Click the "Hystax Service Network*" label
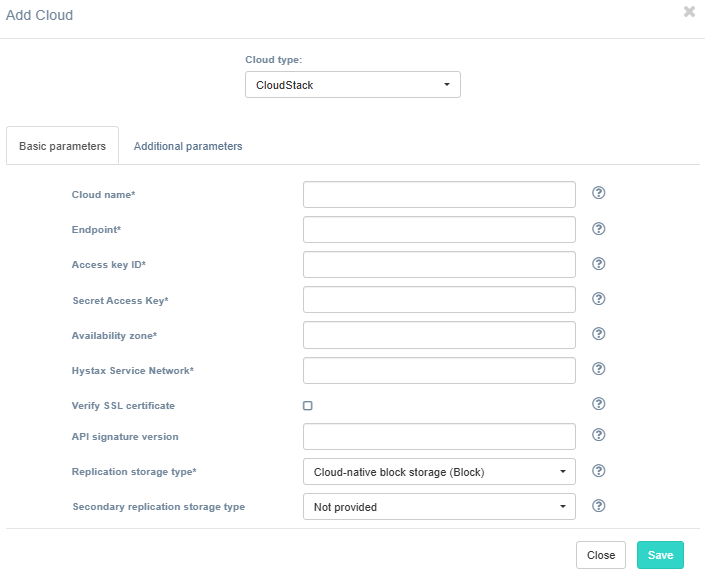 click(133, 370)
